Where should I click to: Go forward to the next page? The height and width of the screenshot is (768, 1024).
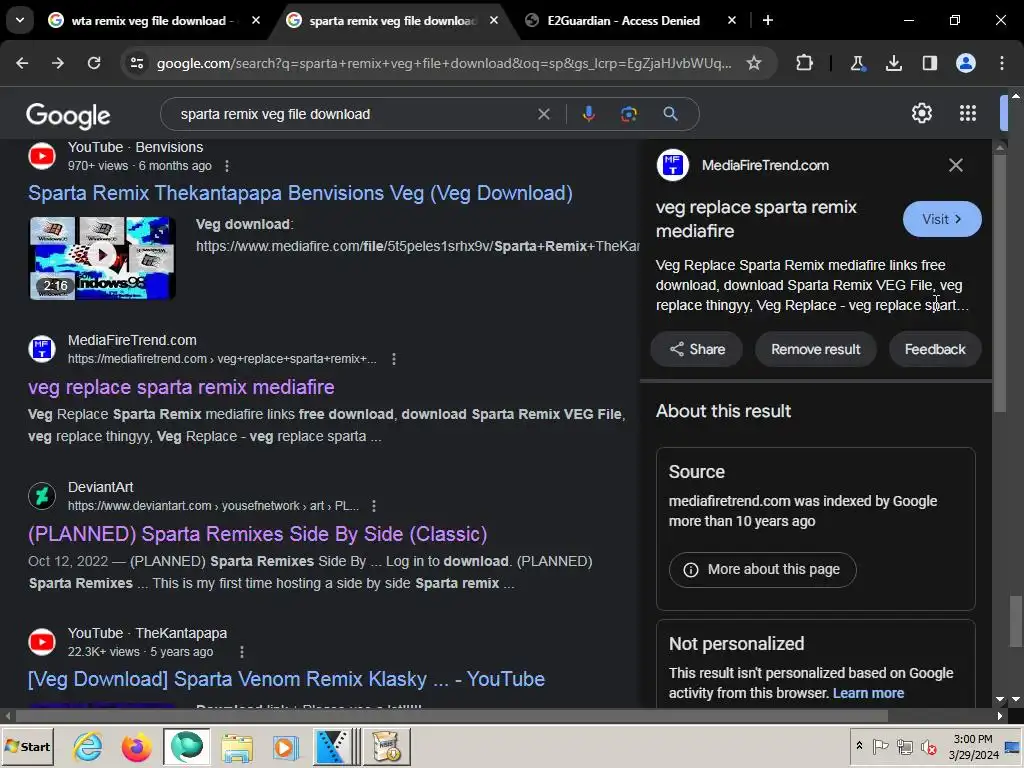point(57,63)
